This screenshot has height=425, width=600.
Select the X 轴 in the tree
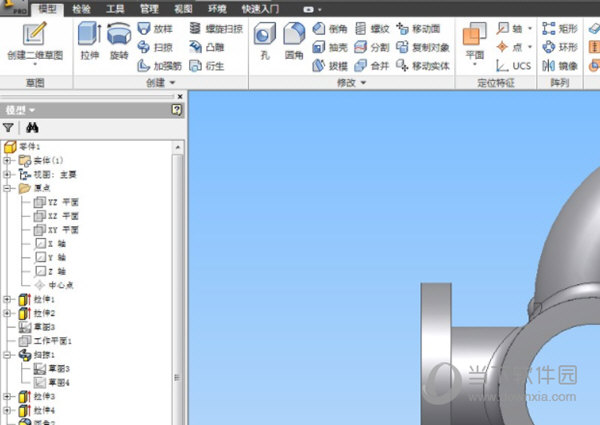[50, 244]
